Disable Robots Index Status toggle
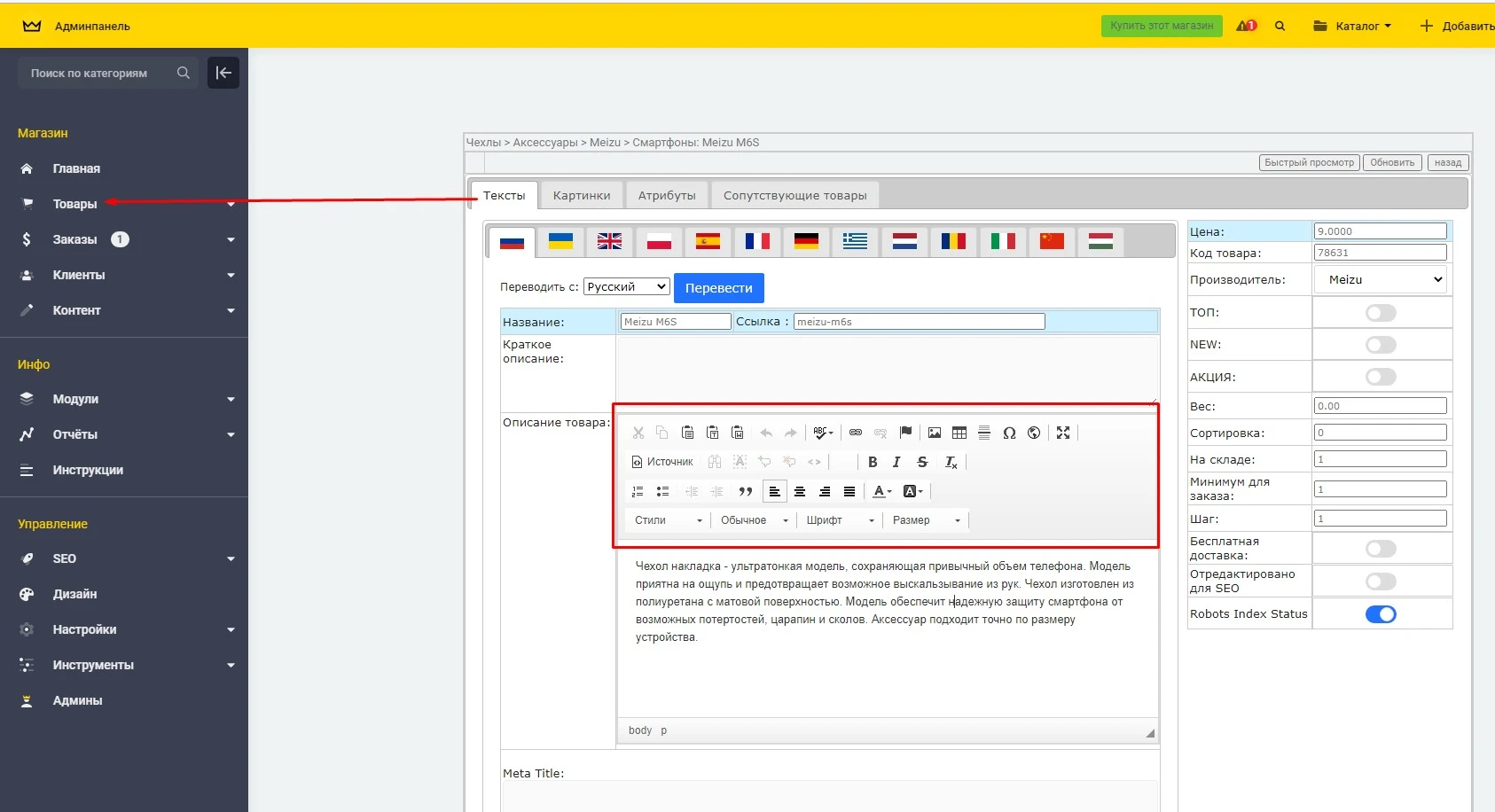The width and height of the screenshot is (1495, 812). pyautogui.click(x=1381, y=614)
